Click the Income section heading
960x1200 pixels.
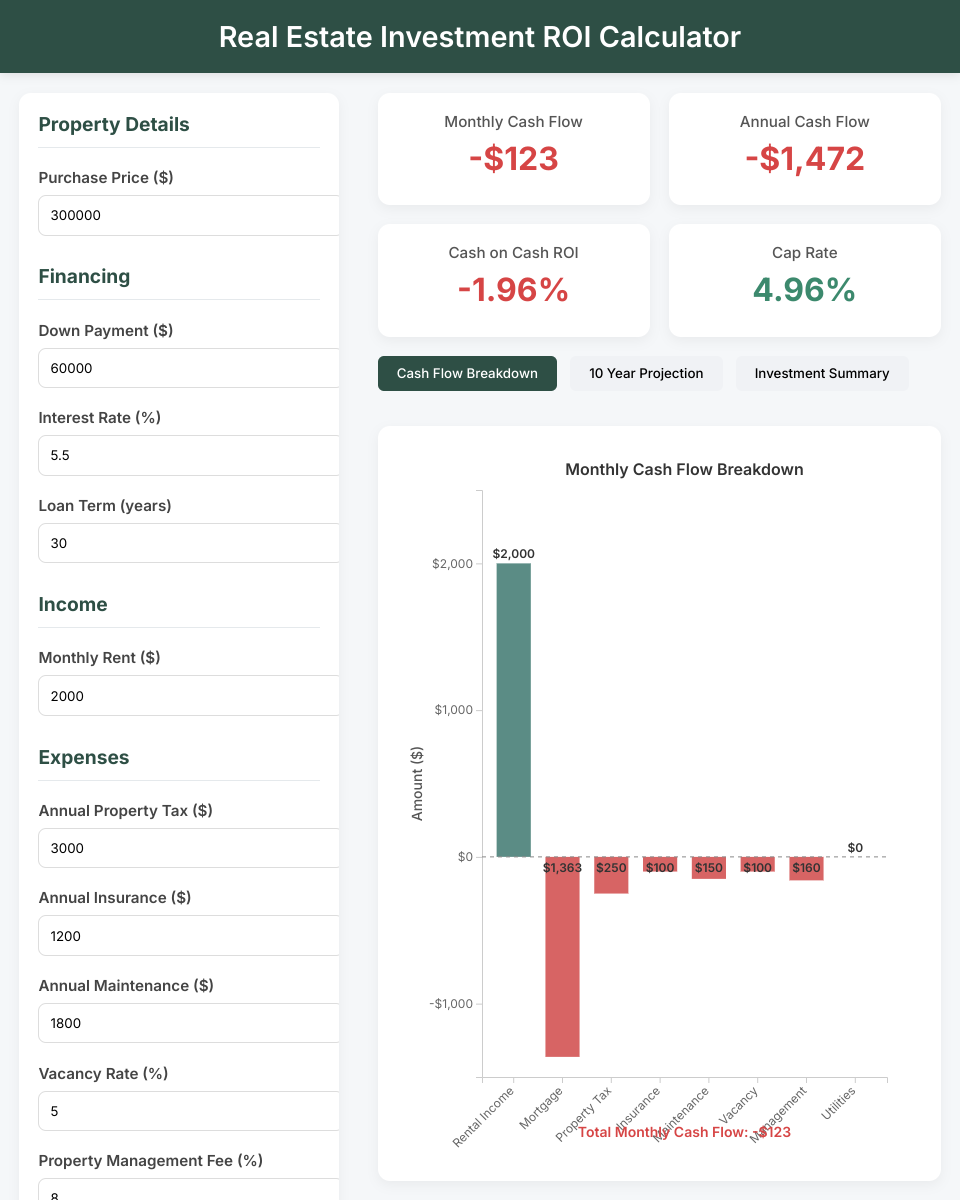pos(73,604)
